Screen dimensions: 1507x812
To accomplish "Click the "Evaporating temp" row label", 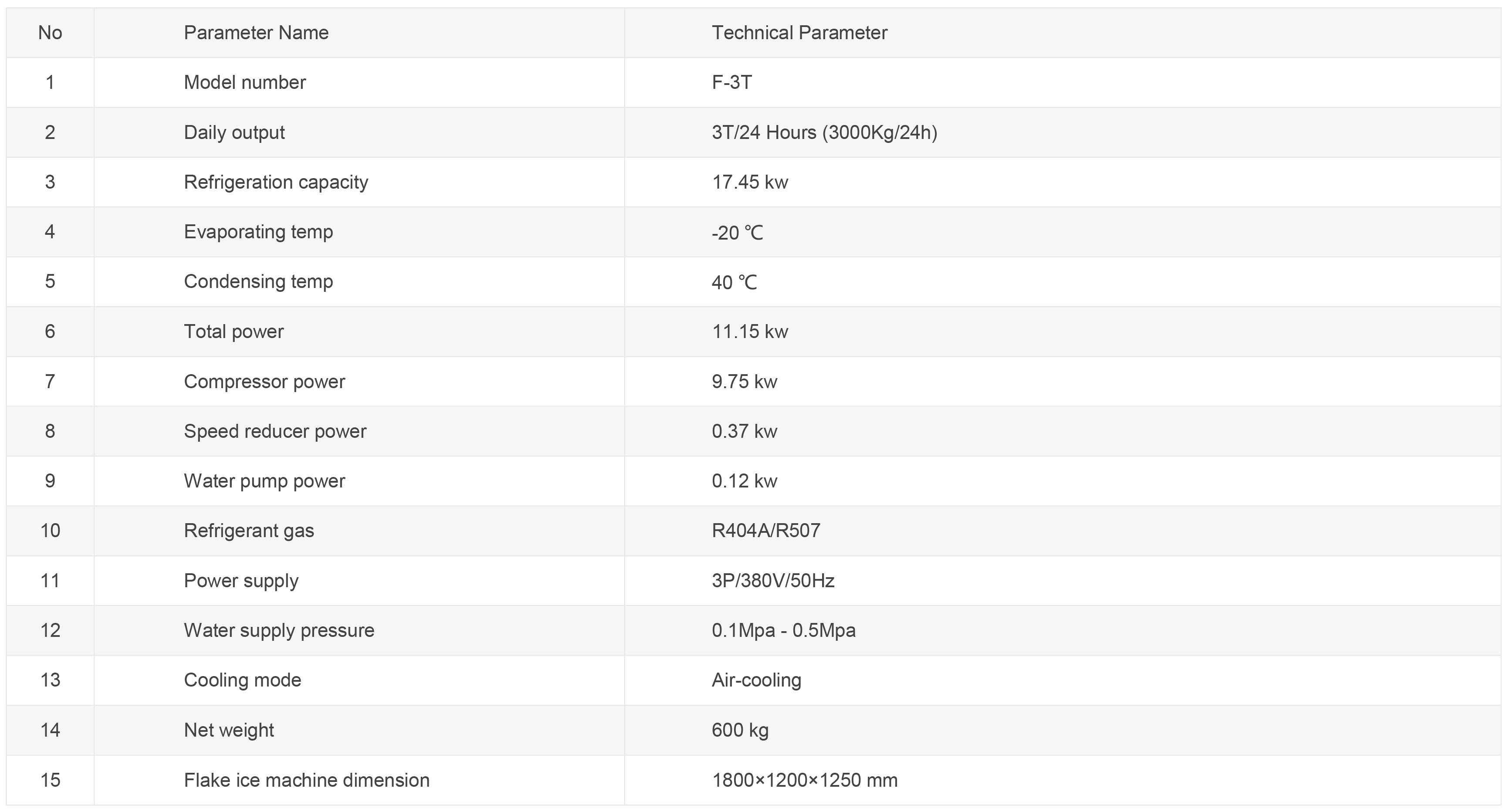I will [x=259, y=232].
